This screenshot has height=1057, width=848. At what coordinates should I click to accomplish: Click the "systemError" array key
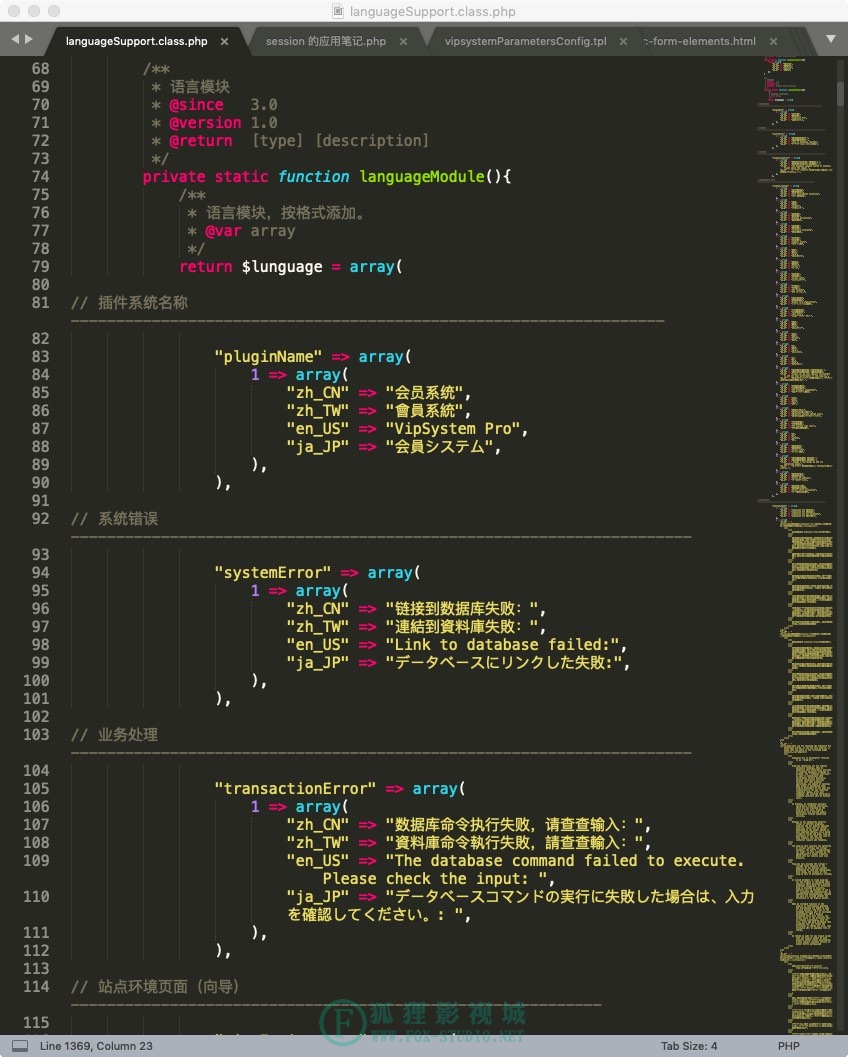272,573
